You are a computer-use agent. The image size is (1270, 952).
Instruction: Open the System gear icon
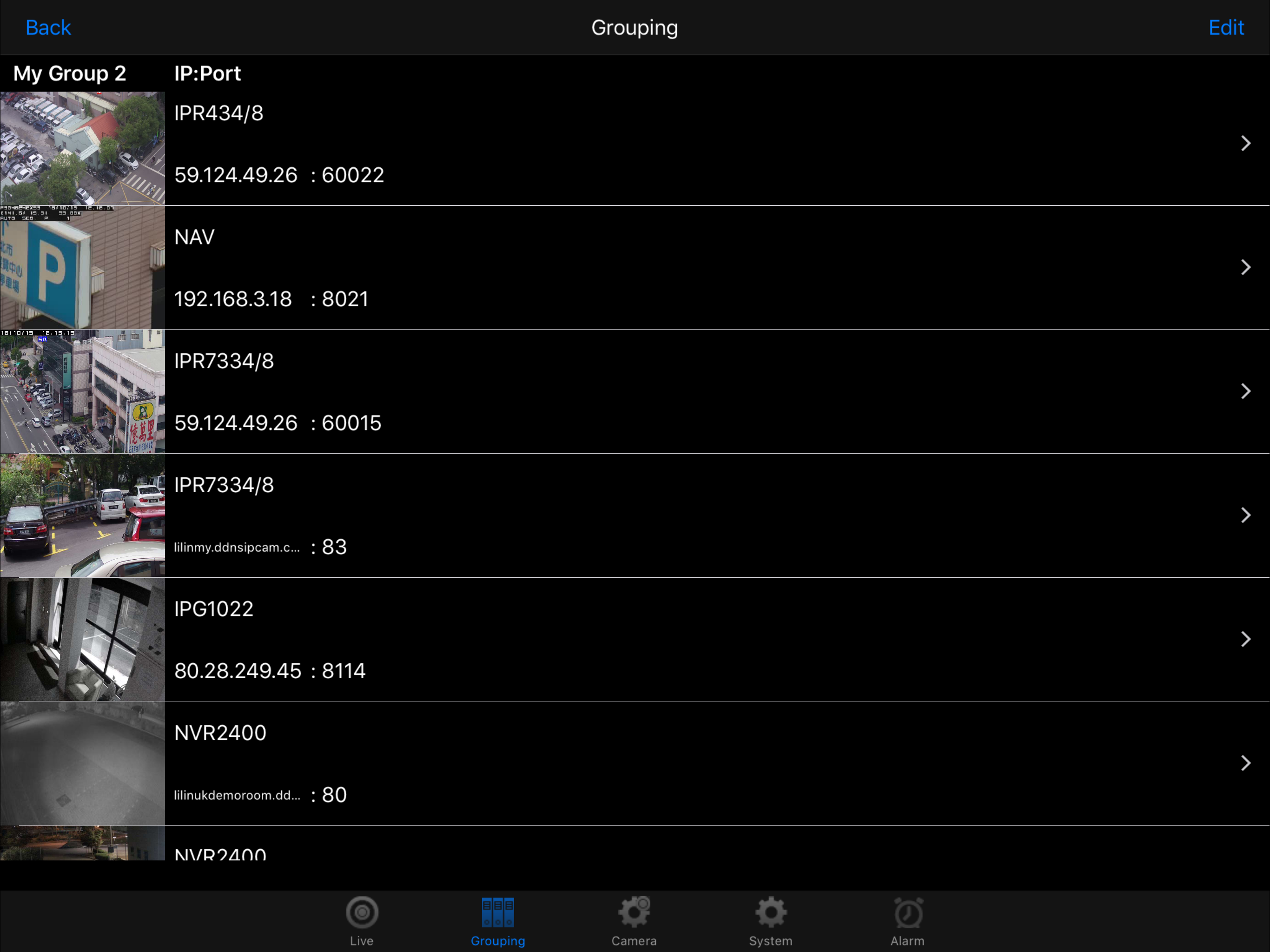point(770,912)
